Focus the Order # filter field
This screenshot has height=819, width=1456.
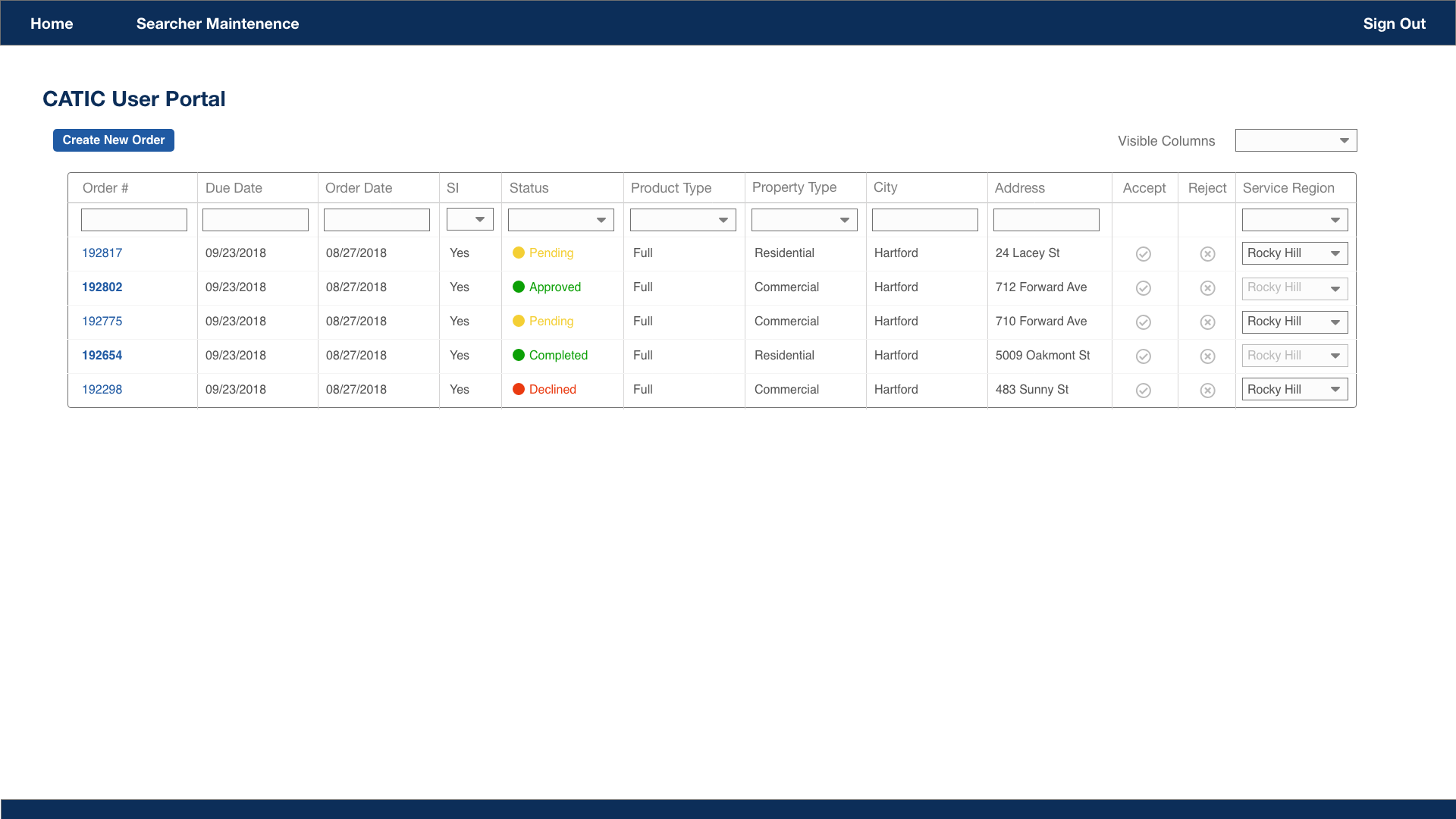pos(134,220)
